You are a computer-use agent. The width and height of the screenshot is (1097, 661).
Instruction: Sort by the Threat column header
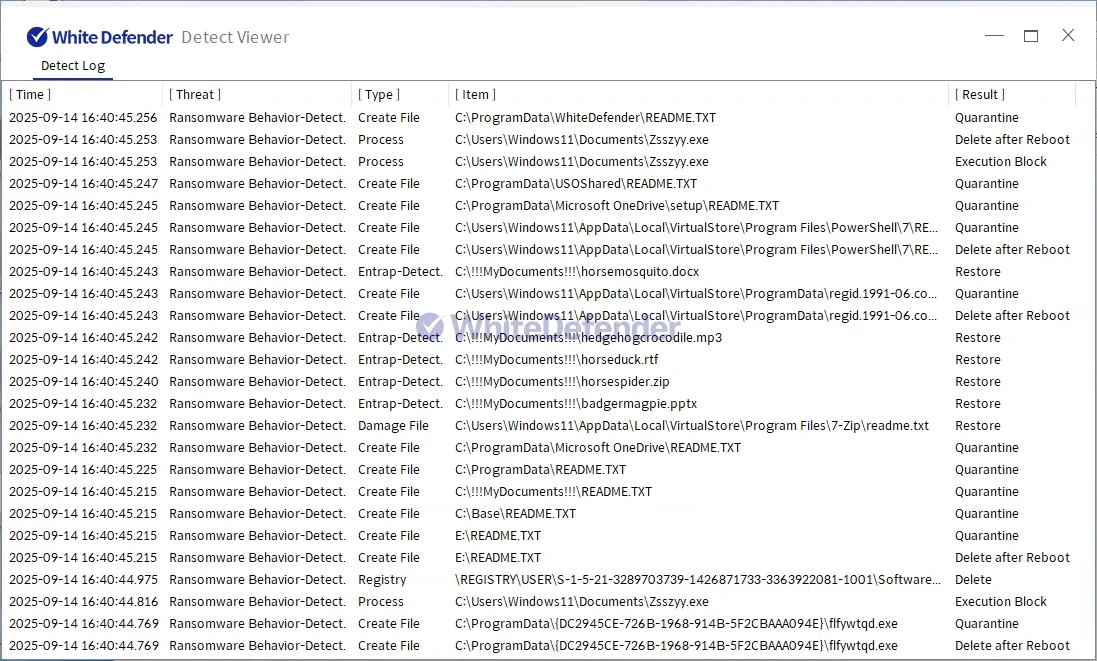(x=195, y=95)
